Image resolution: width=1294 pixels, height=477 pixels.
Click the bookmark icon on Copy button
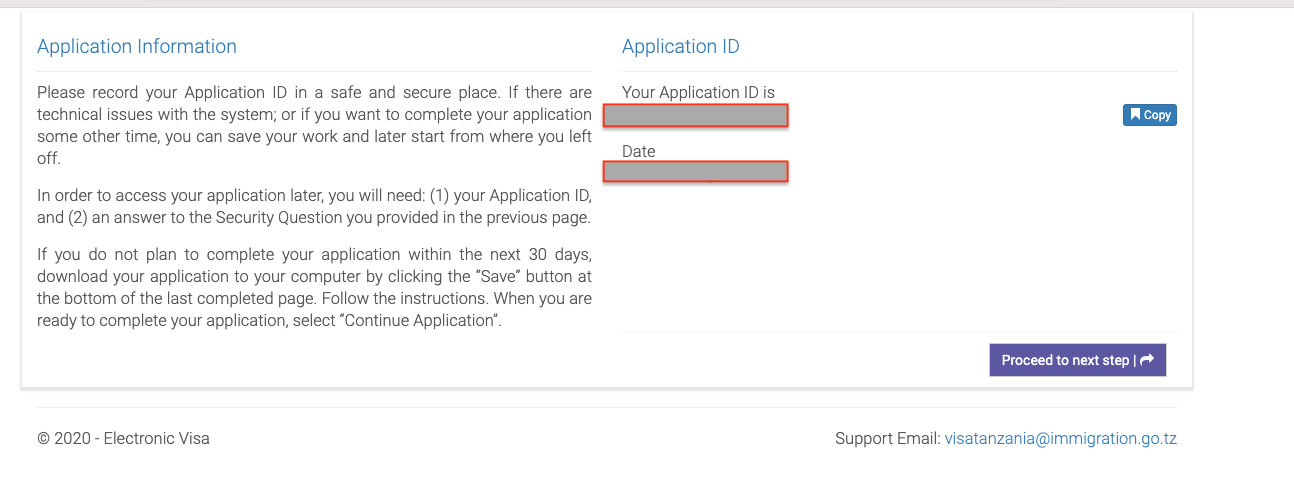coord(1135,115)
